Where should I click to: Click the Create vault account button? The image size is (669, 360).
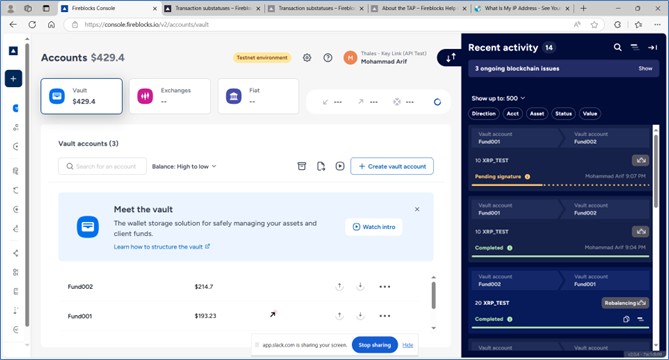pyautogui.click(x=392, y=166)
